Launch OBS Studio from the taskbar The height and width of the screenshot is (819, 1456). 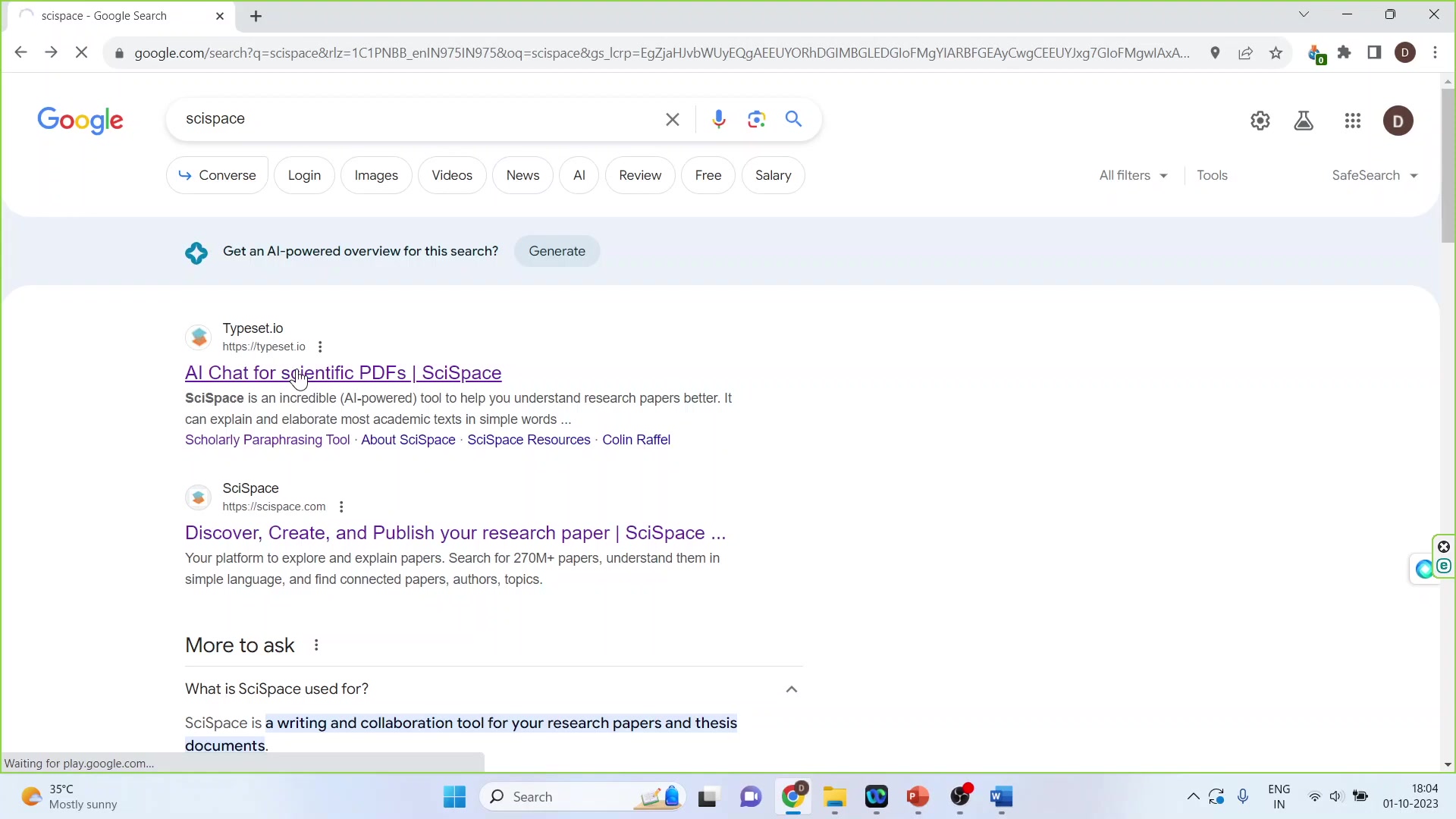coord(961,798)
